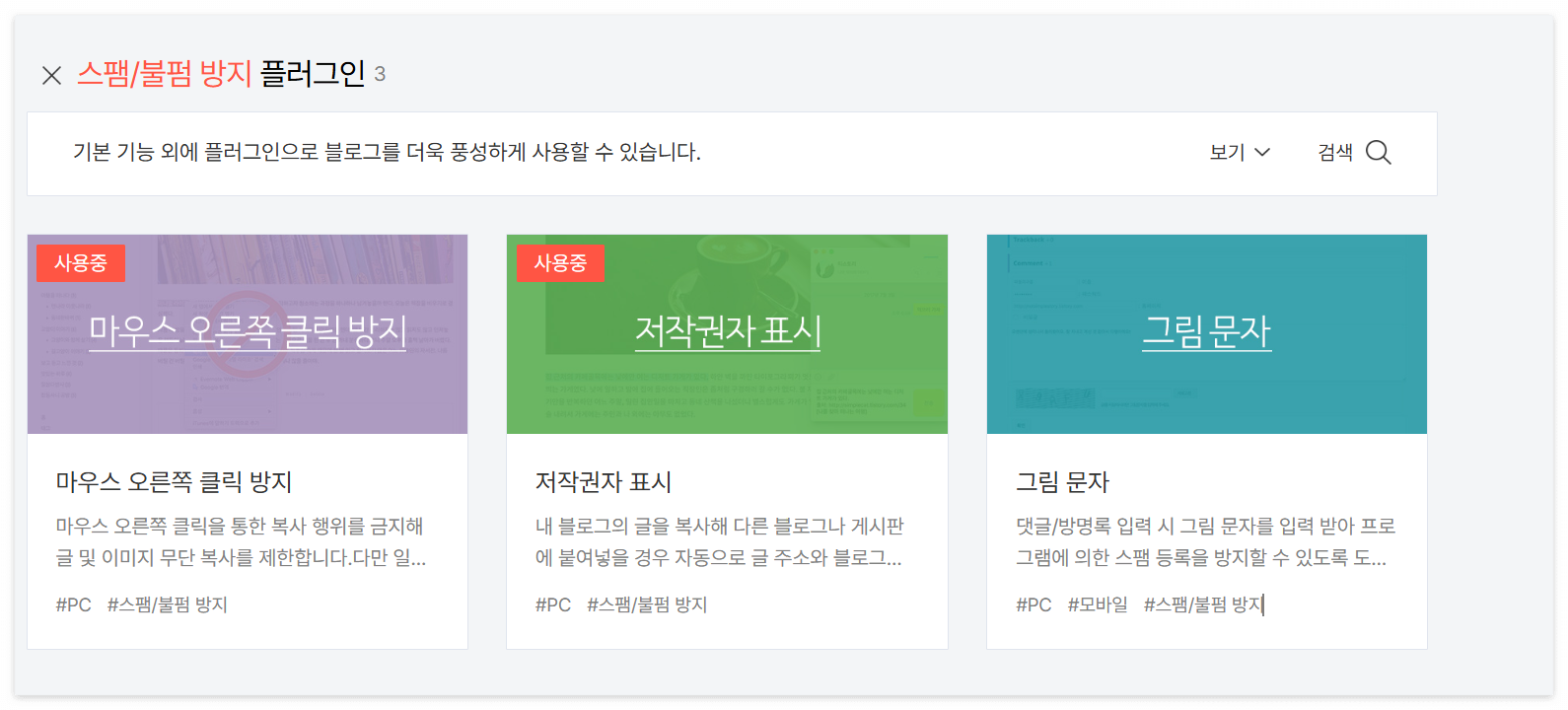Open the 저작권자 표시 banner link

coord(728,331)
